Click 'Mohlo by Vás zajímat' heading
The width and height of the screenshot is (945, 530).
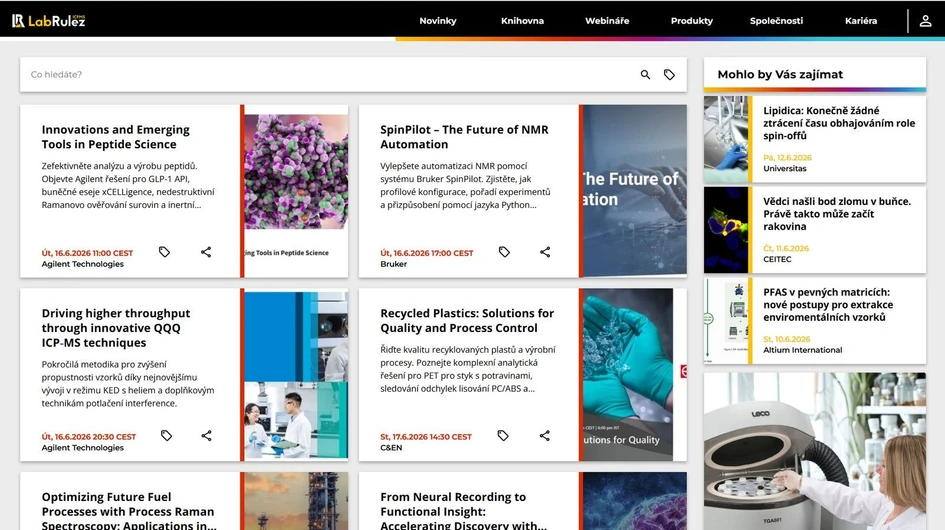coord(780,74)
